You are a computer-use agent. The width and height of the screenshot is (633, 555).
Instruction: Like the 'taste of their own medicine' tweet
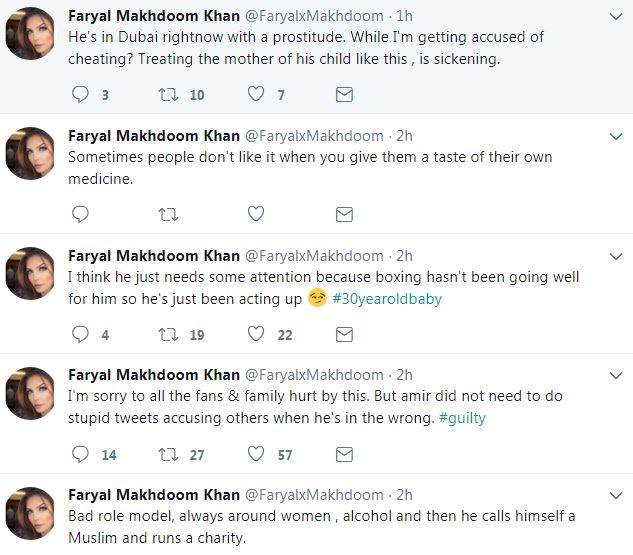[256, 214]
